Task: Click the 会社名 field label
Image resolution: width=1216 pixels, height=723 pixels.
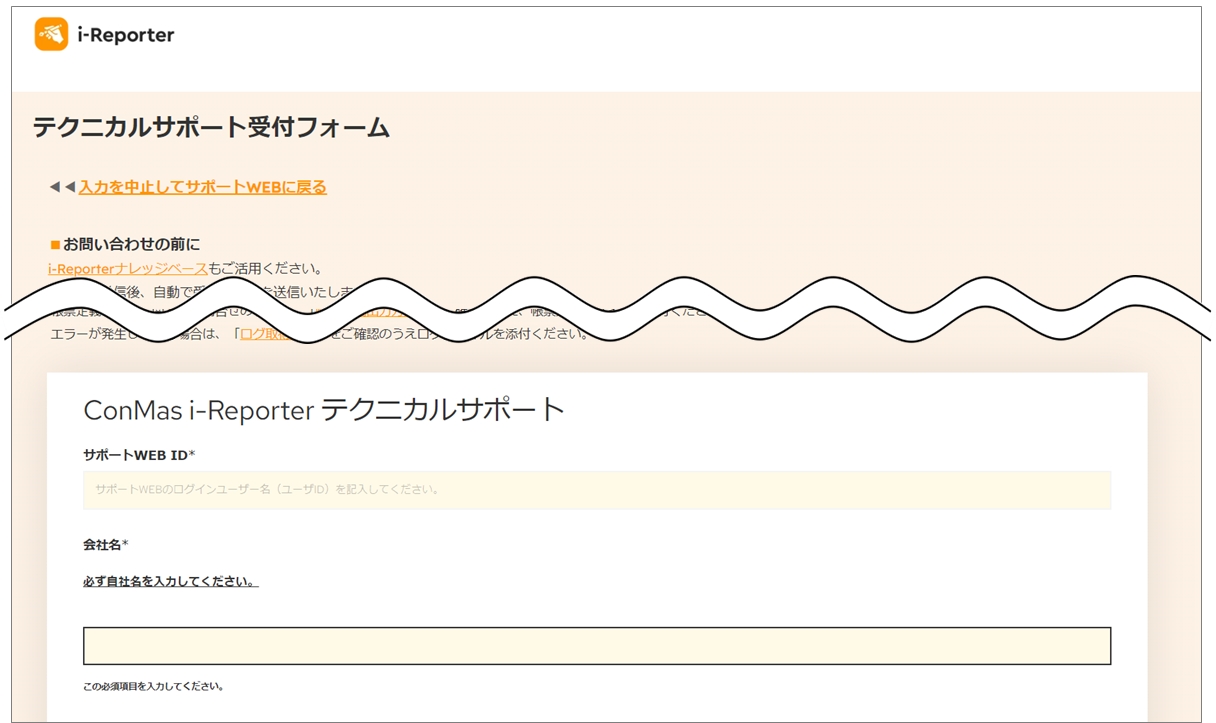Action: click(101, 545)
